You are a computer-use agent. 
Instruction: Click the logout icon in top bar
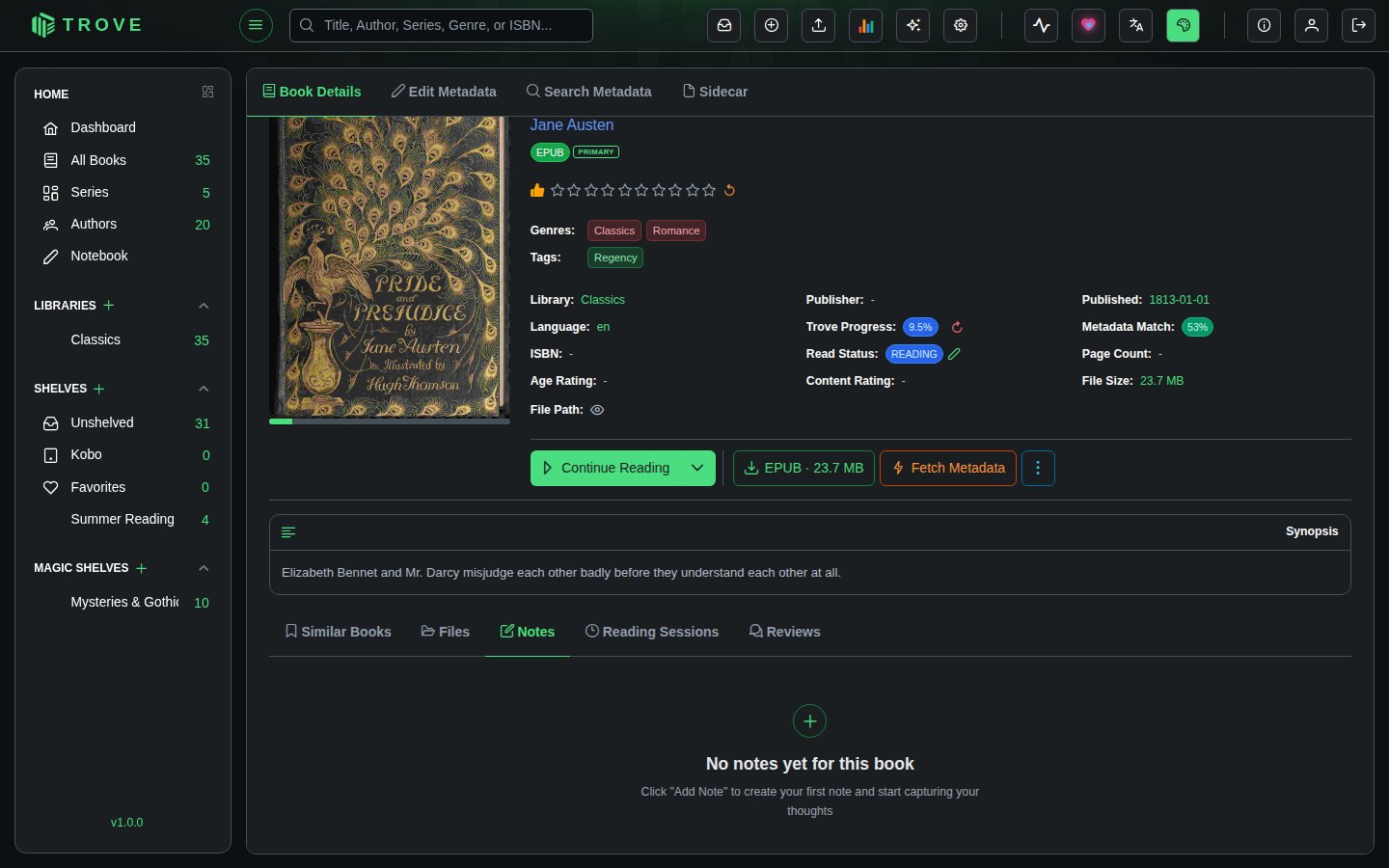tap(1359, 26)
